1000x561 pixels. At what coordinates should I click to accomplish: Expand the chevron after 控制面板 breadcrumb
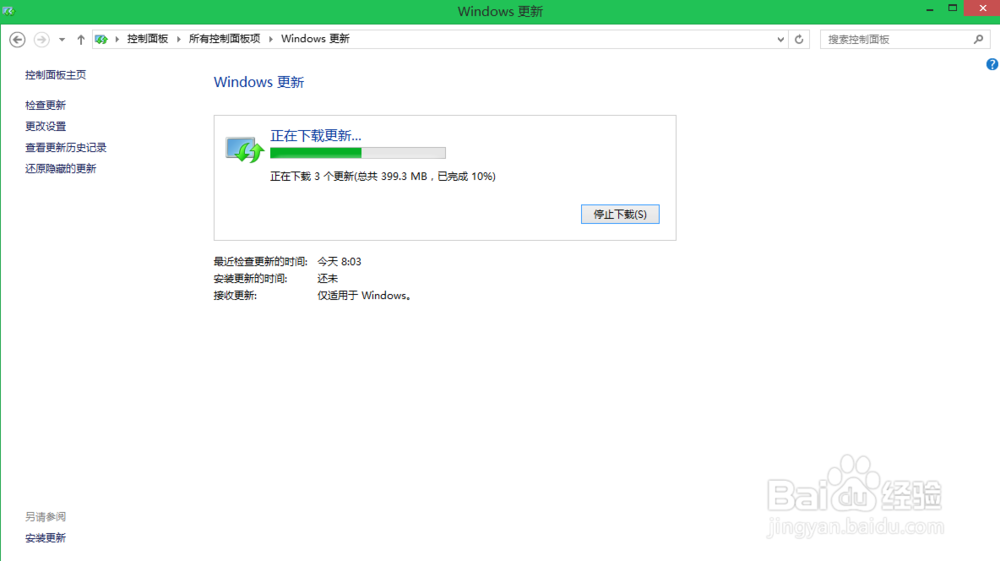[179, 40]
